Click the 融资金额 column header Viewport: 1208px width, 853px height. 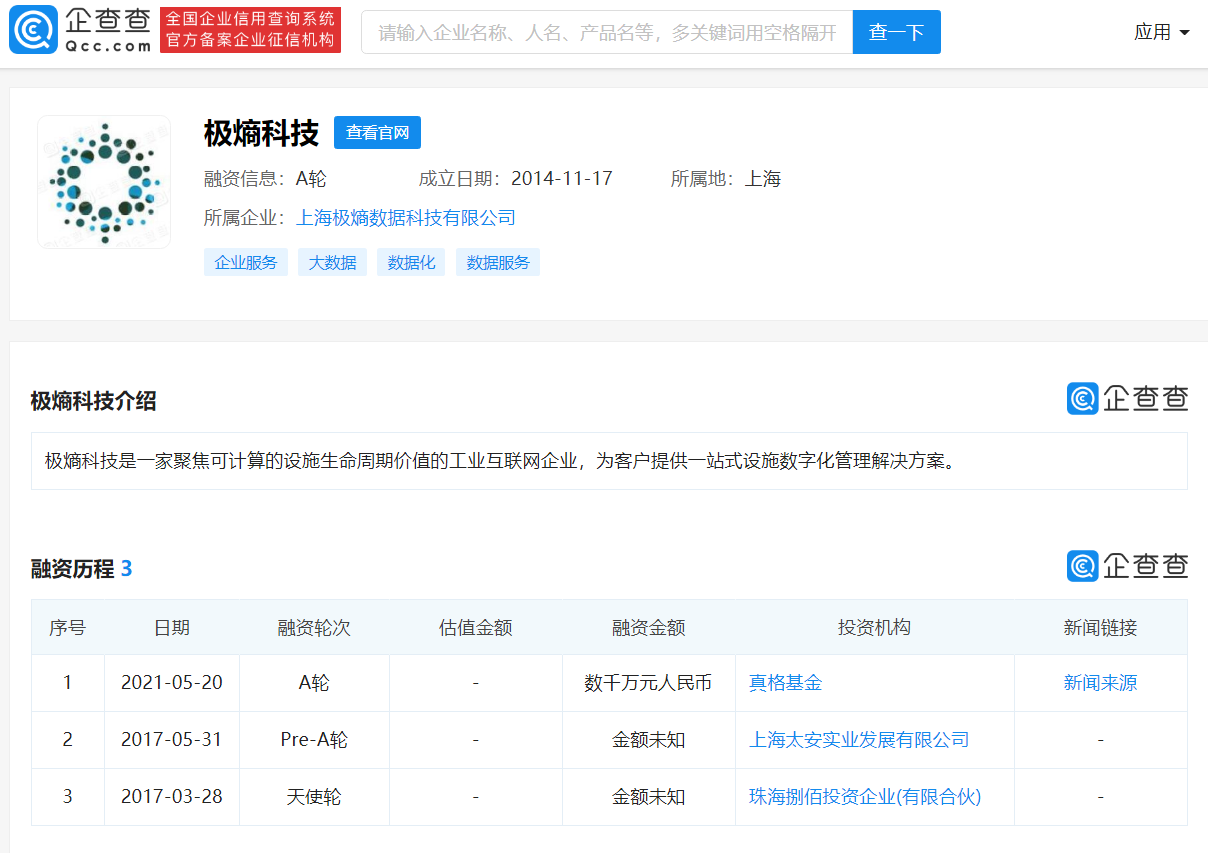tap(649, 628)
